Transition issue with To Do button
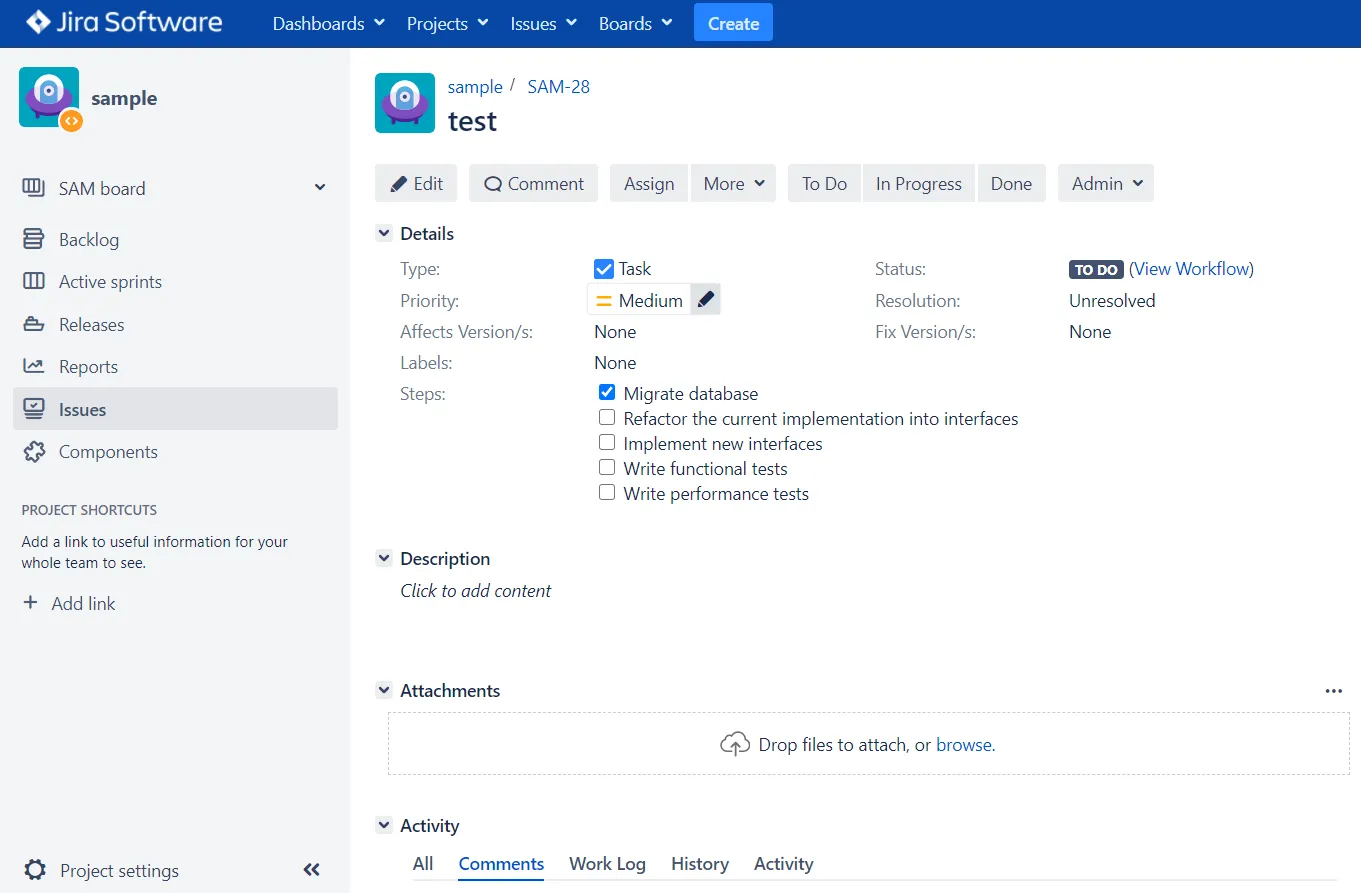Viewport: 1361px width, 893px height. click(824, 183)
